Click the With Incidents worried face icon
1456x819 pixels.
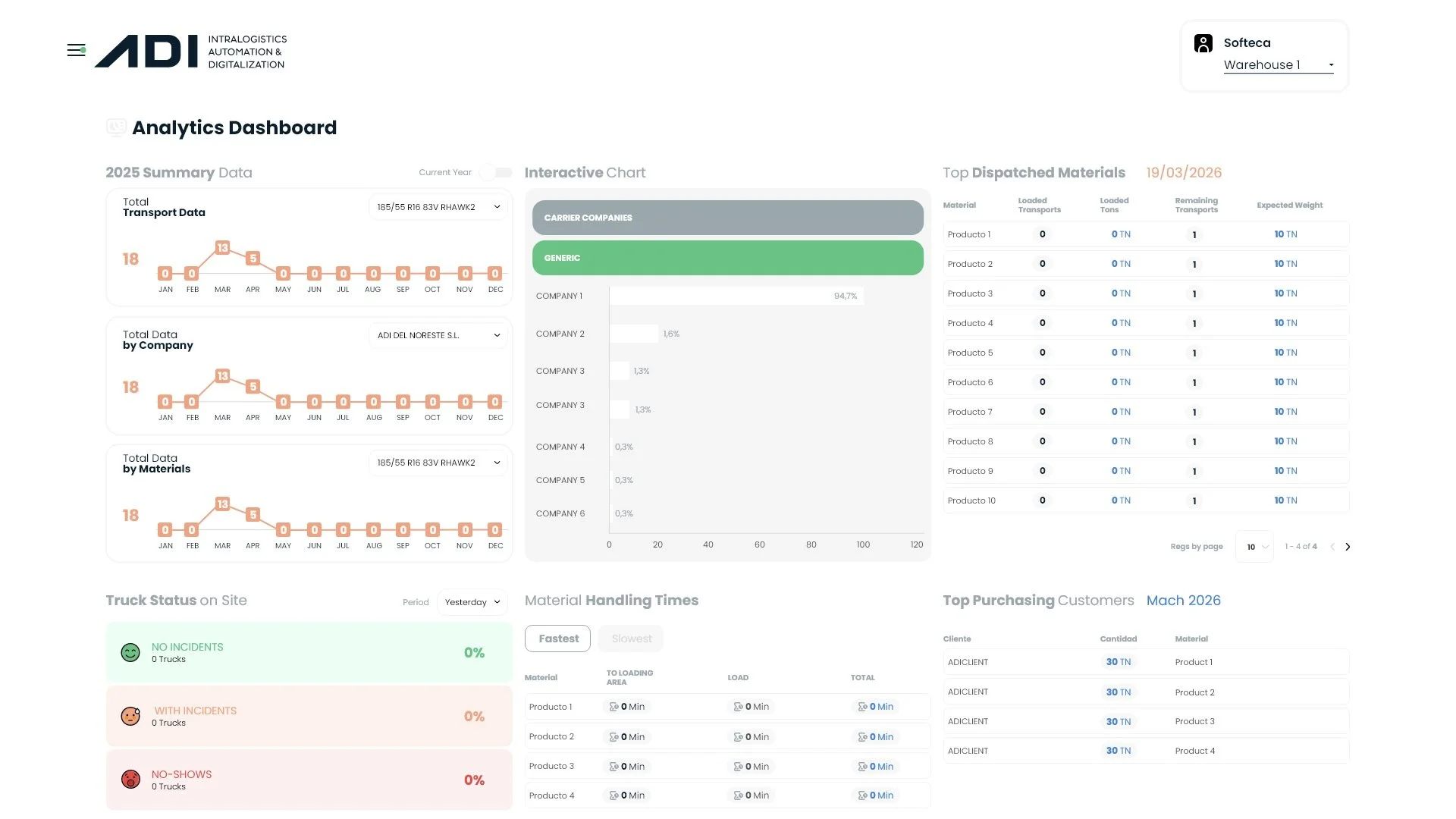click(x=130, y=717)
